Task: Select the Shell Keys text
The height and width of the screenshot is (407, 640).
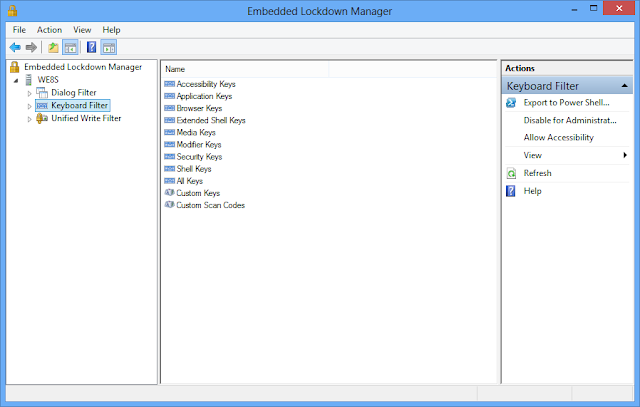Action: (194, 169)
